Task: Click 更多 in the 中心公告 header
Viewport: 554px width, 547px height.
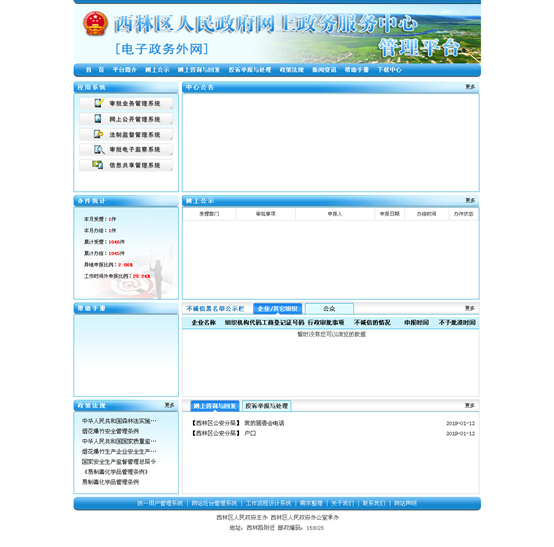Action: click(x=470, y=87)
